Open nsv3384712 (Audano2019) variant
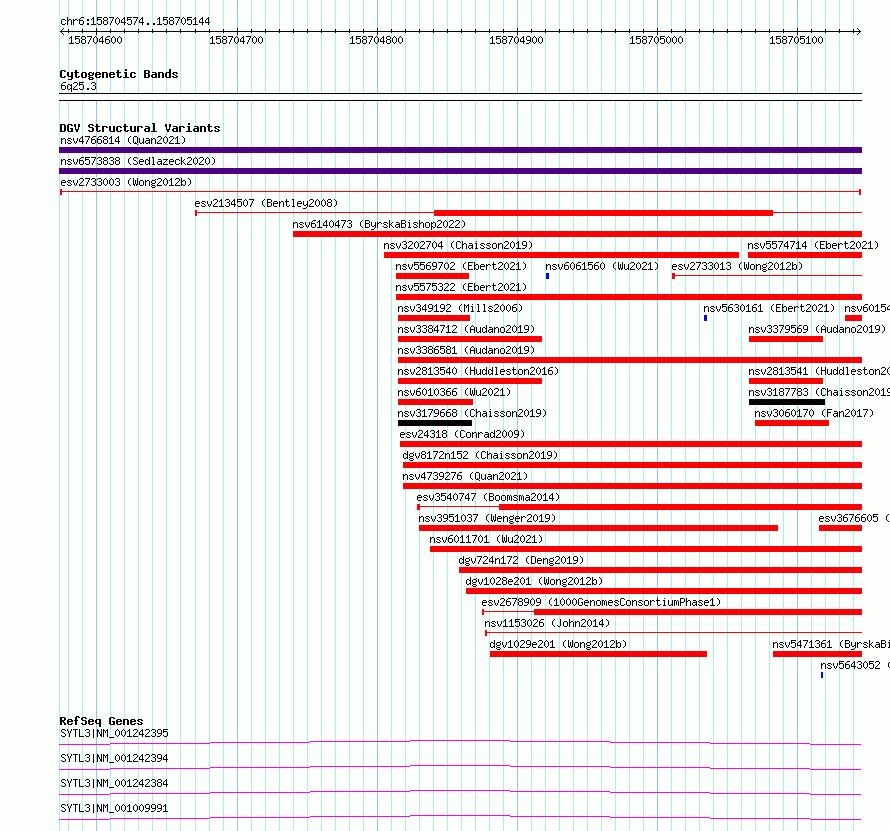This screenshot has height=831, width=890. coord(466,329)
